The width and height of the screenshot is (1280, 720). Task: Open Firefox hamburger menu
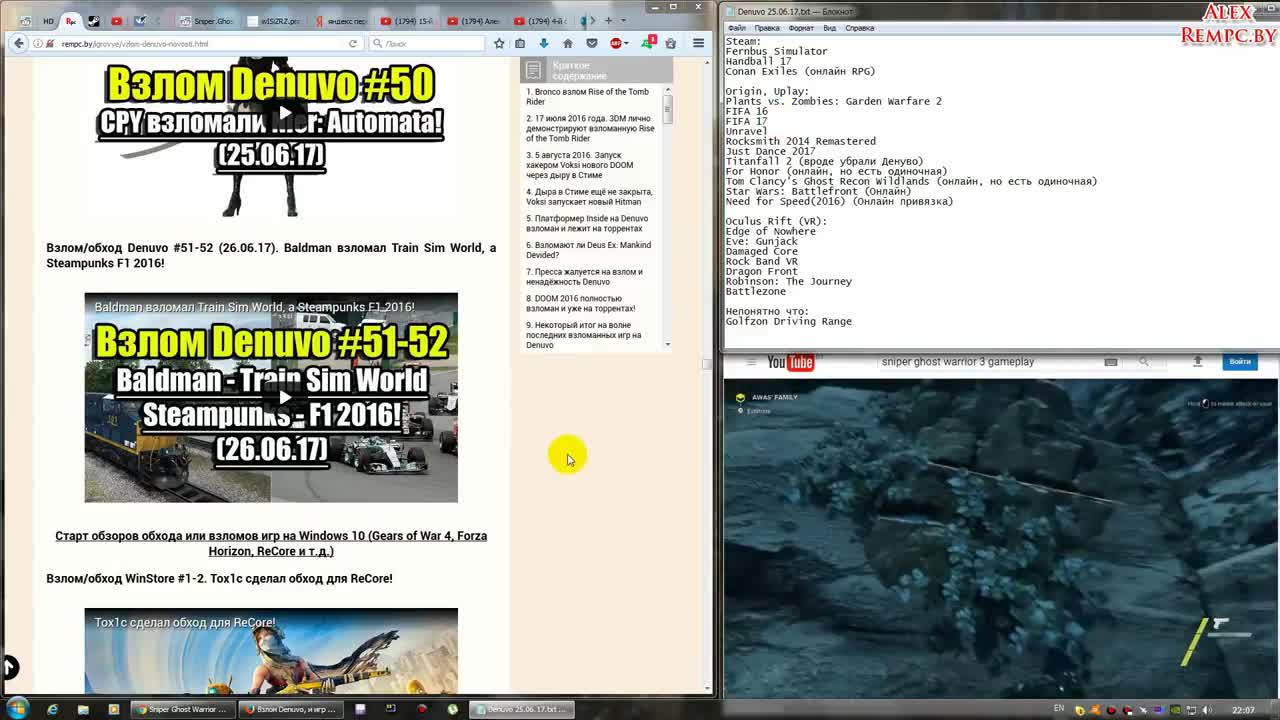[698, 43]
